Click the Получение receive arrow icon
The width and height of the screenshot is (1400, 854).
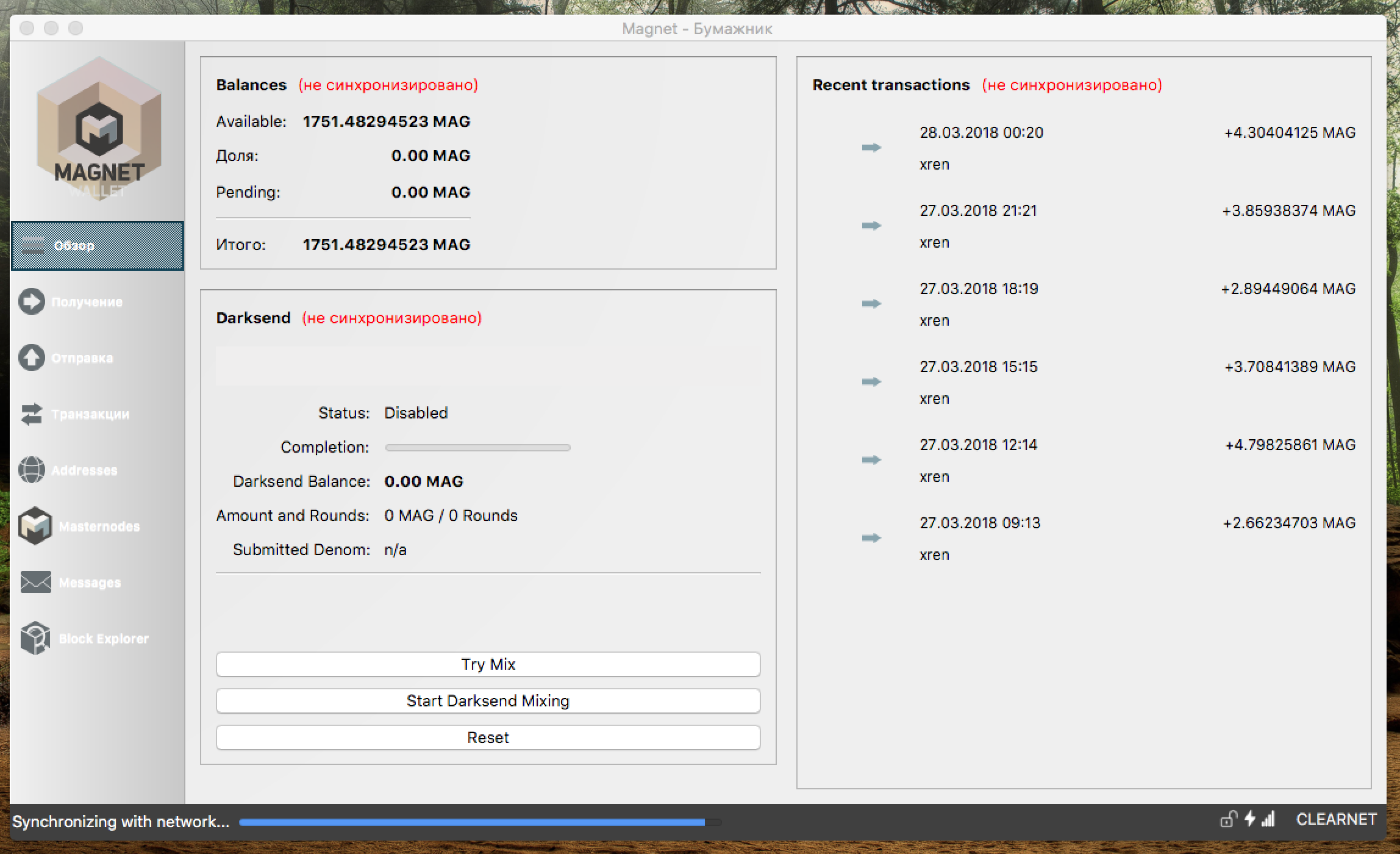click(x=32, y=302)
